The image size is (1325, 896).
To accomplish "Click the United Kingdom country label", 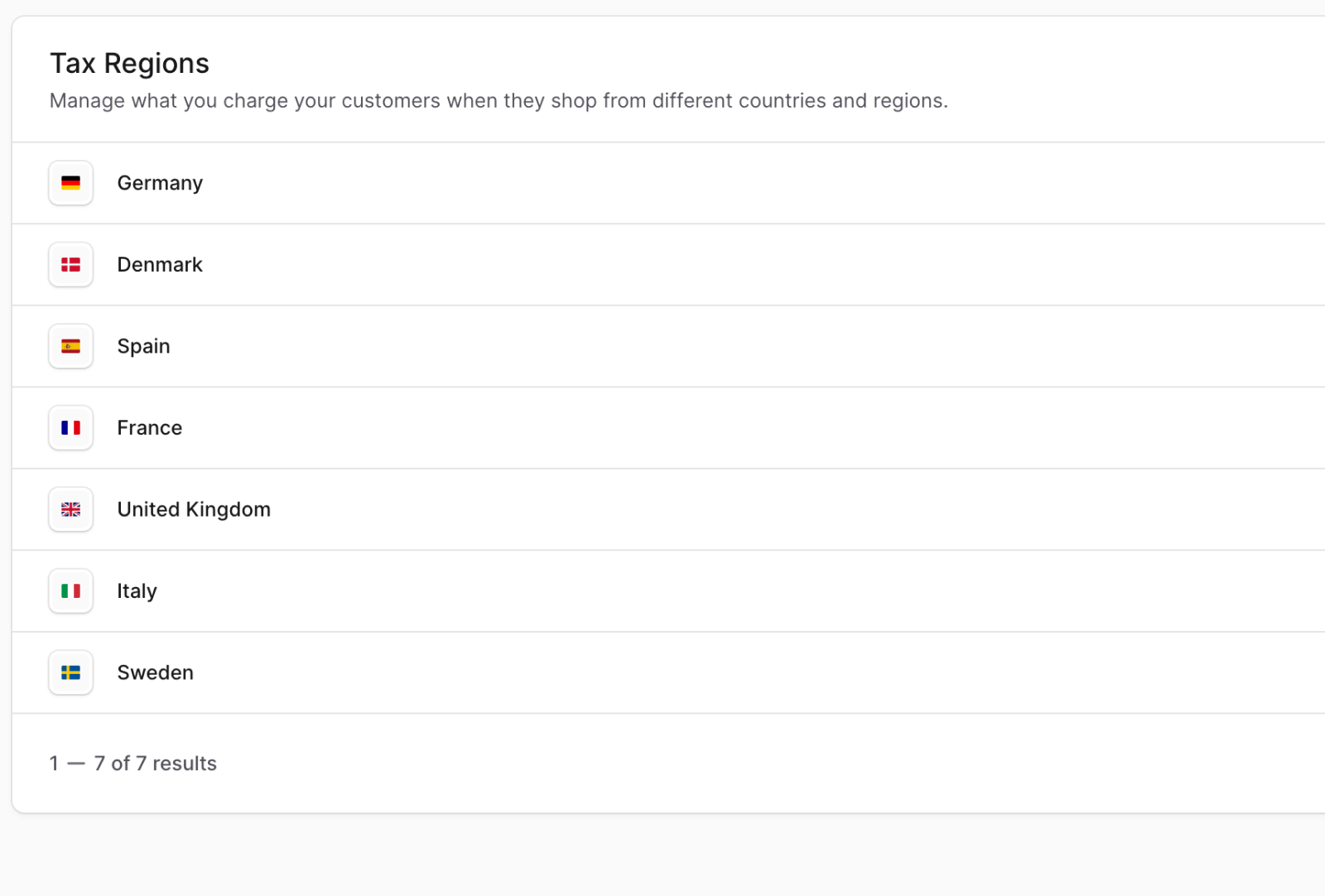I will point(194,509).
